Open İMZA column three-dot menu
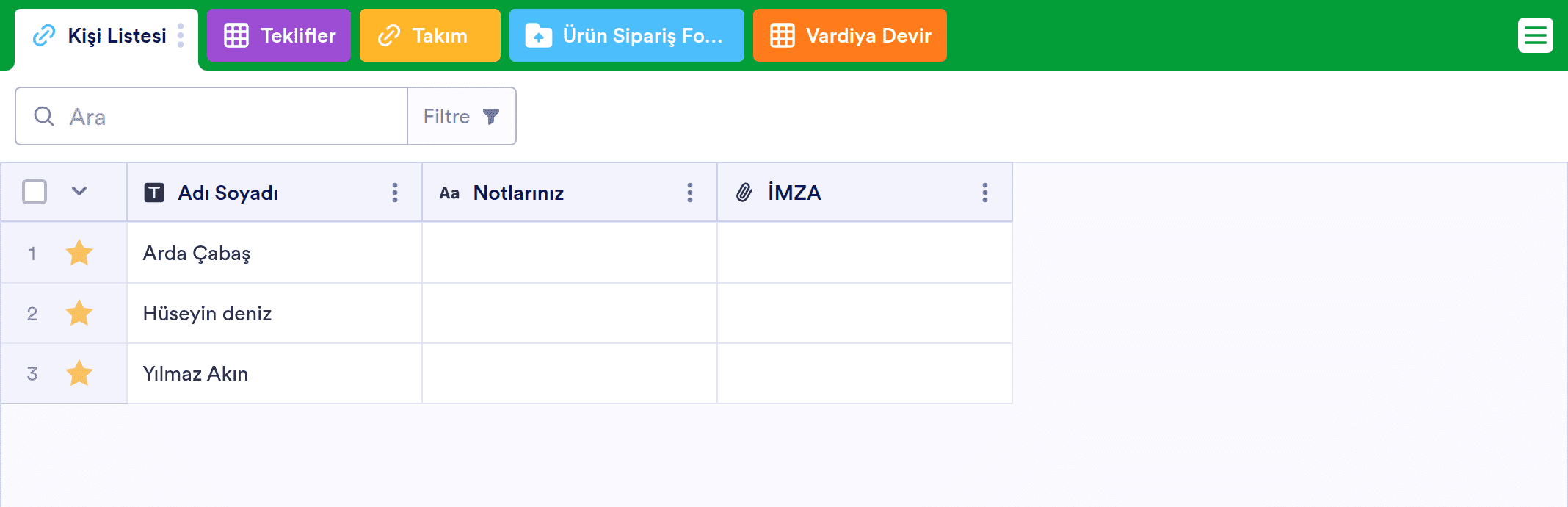The image size is (1568, 507). pos(985,193)
